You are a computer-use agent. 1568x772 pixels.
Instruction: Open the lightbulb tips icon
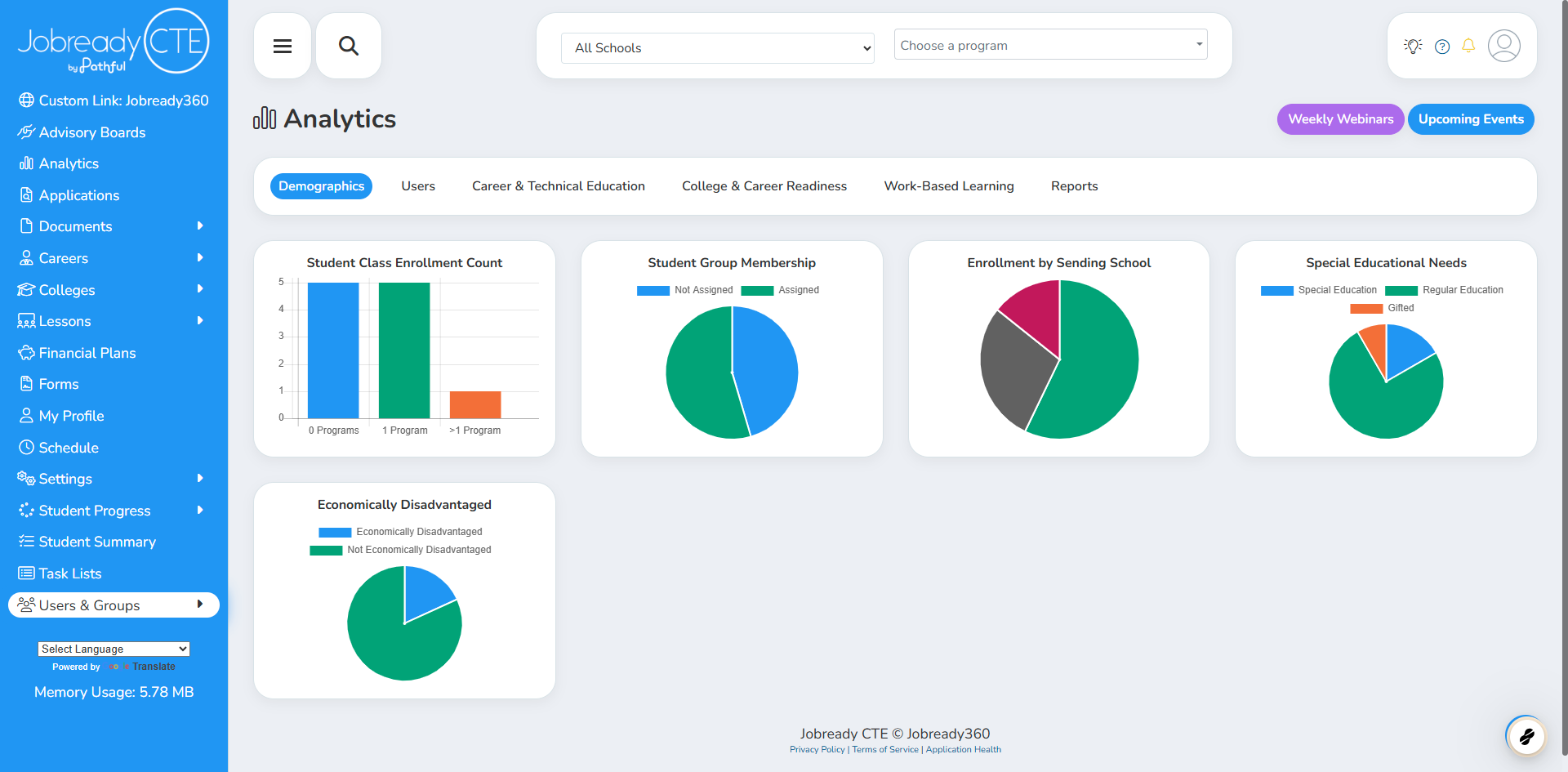pos(1413,47)
